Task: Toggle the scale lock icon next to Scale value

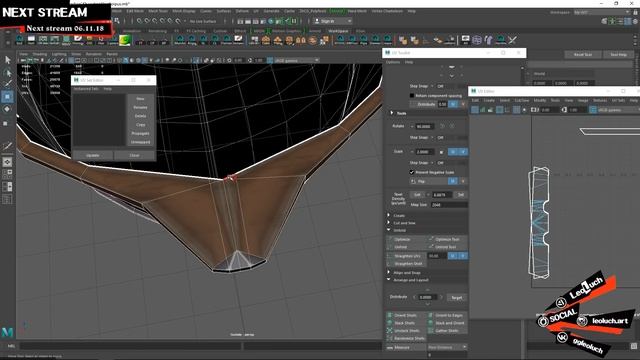Action: (x=441, y=152)
